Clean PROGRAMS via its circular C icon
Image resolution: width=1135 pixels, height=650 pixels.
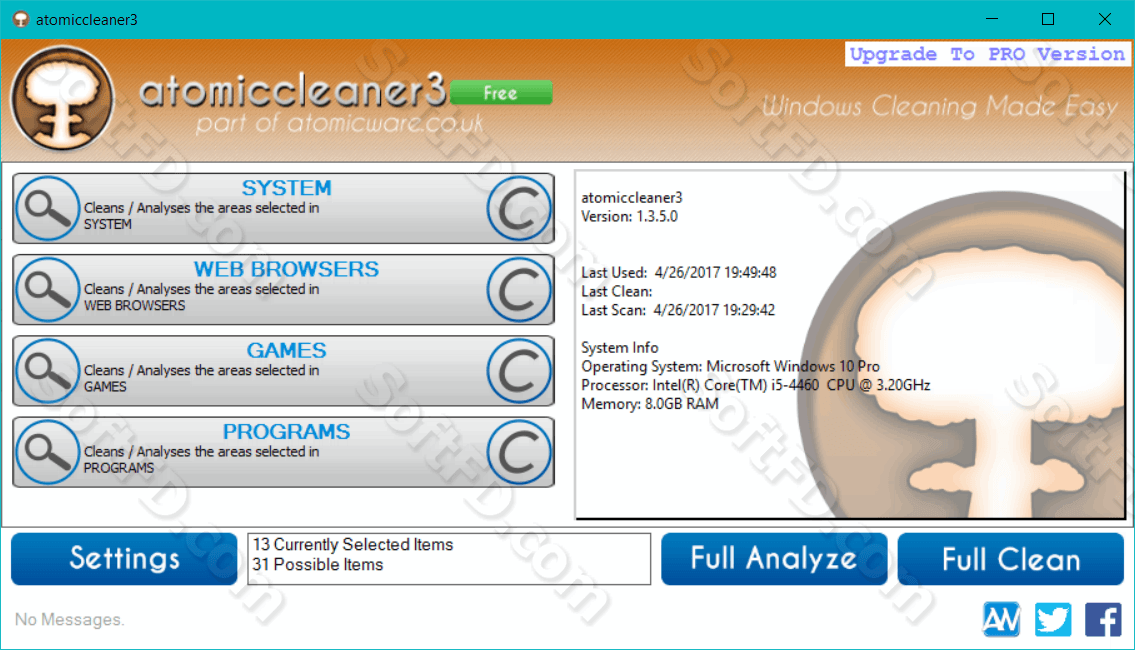[519, 452]
